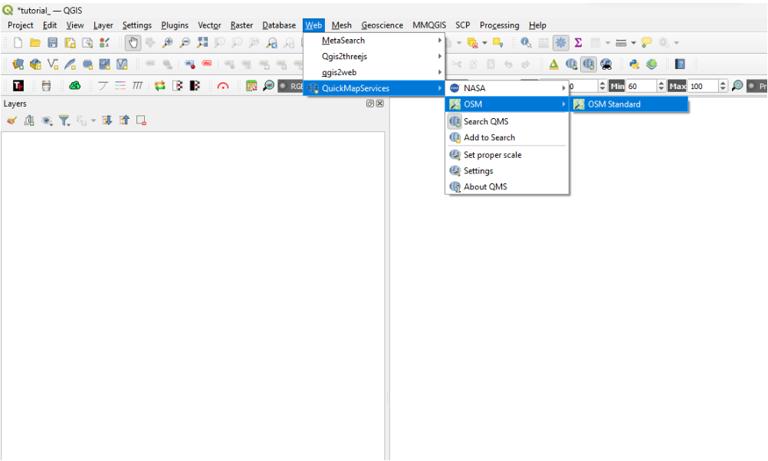Open the Processing menu

499,25
